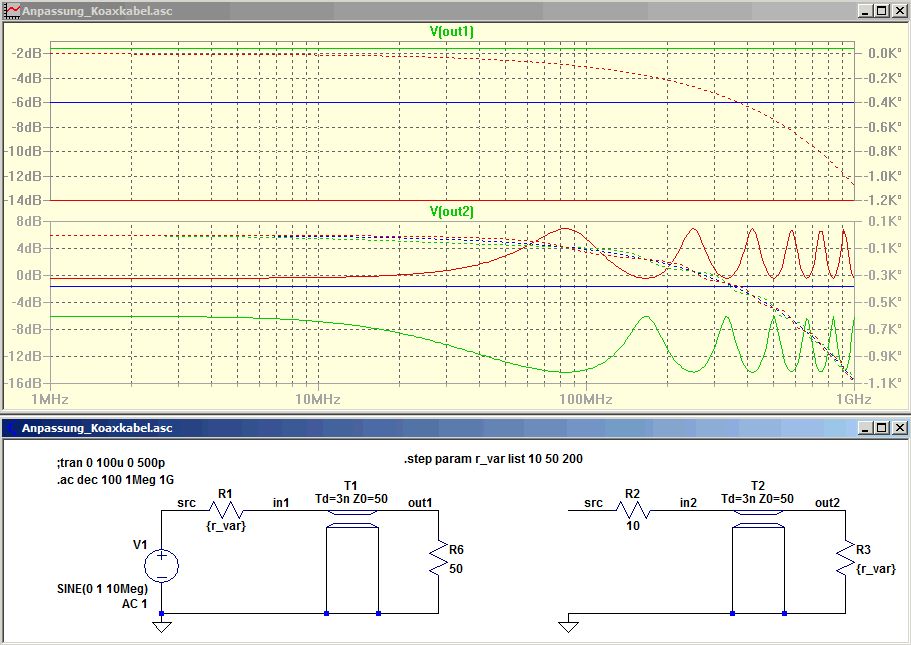Click the ground symbol under V1
This screenshot has height=645, width=911.
162,626
